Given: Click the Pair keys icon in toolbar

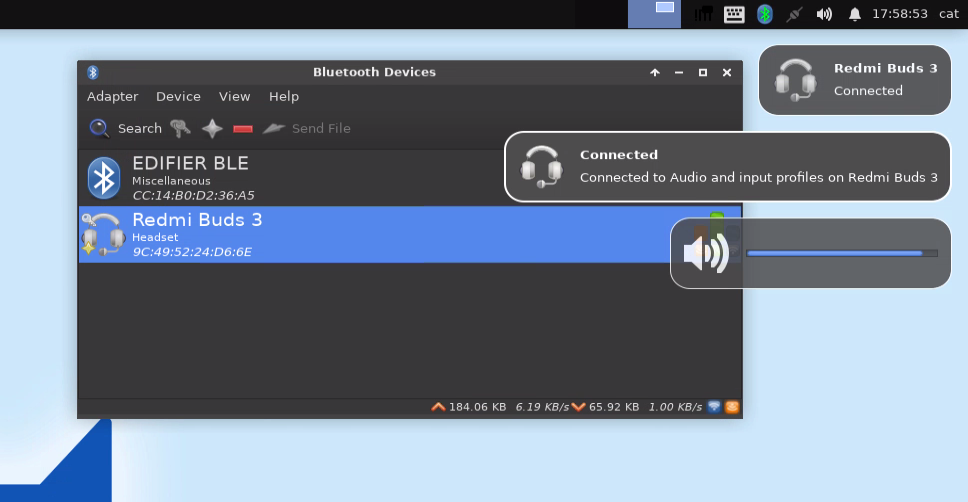Looking at the screenshot, I should point(180,128).
